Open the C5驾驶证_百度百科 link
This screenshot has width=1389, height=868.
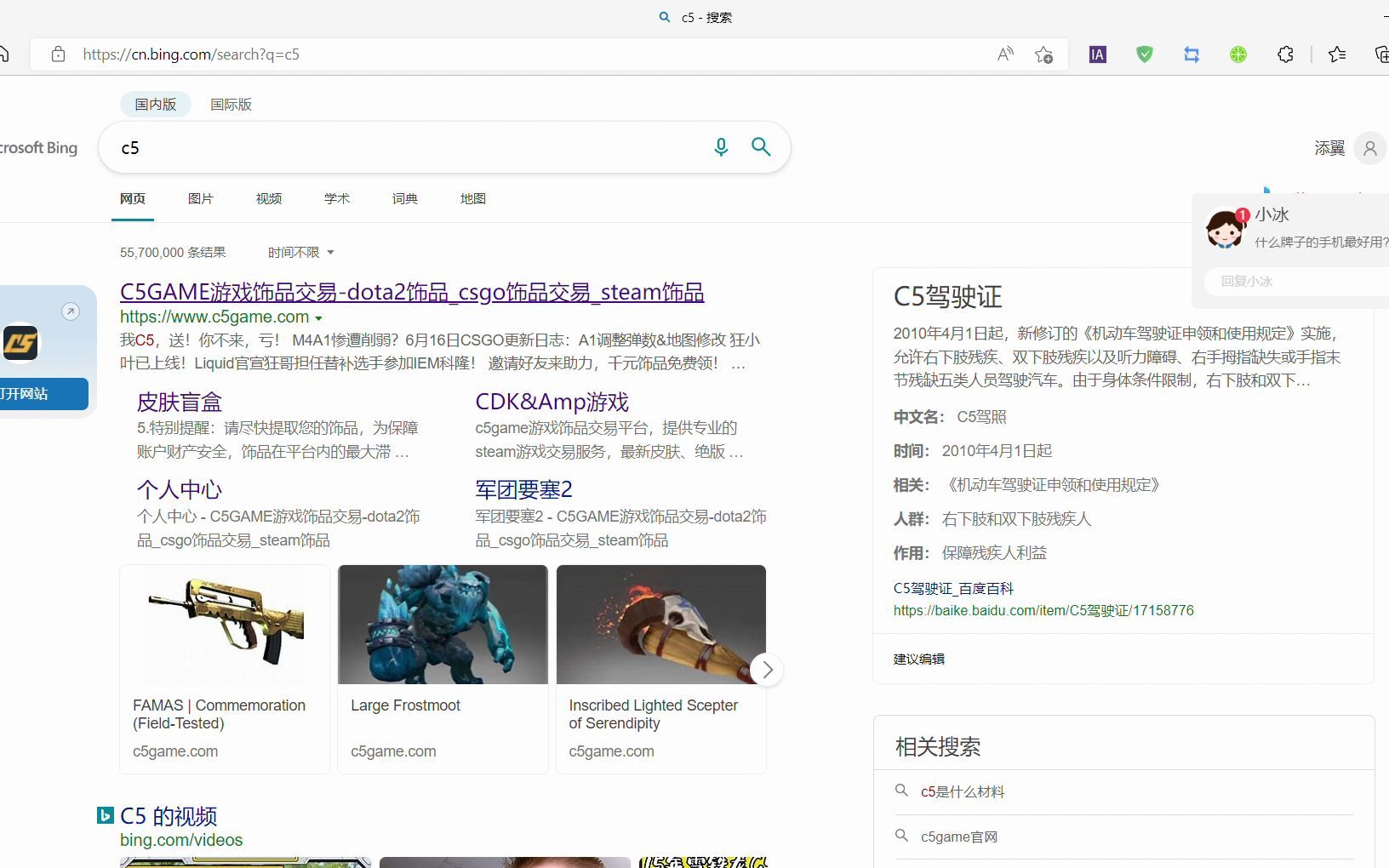point(953,588)
